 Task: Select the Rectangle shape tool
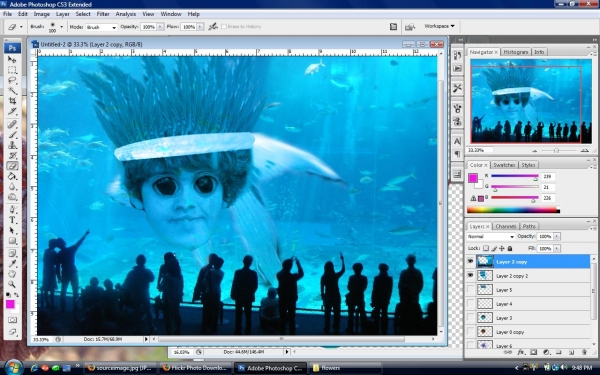click(12, 241)
